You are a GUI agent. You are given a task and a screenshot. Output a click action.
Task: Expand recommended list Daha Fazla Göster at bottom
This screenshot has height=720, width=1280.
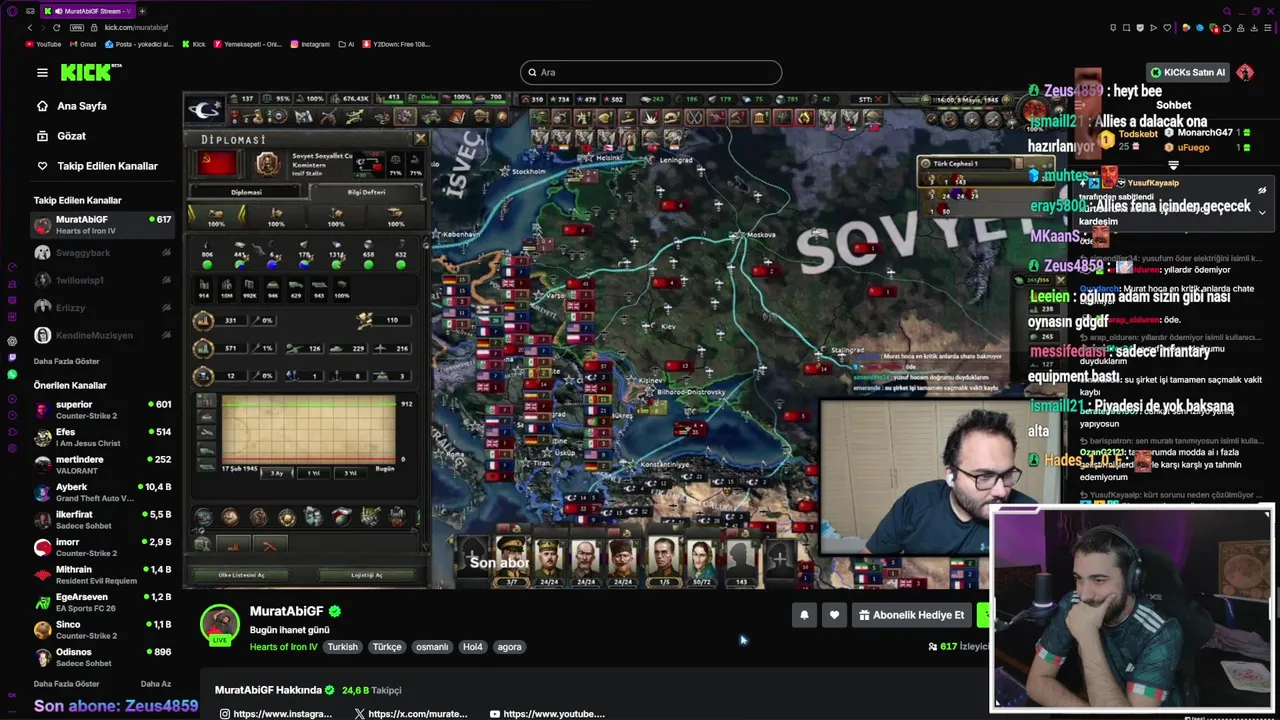click(x=66, y=684)
